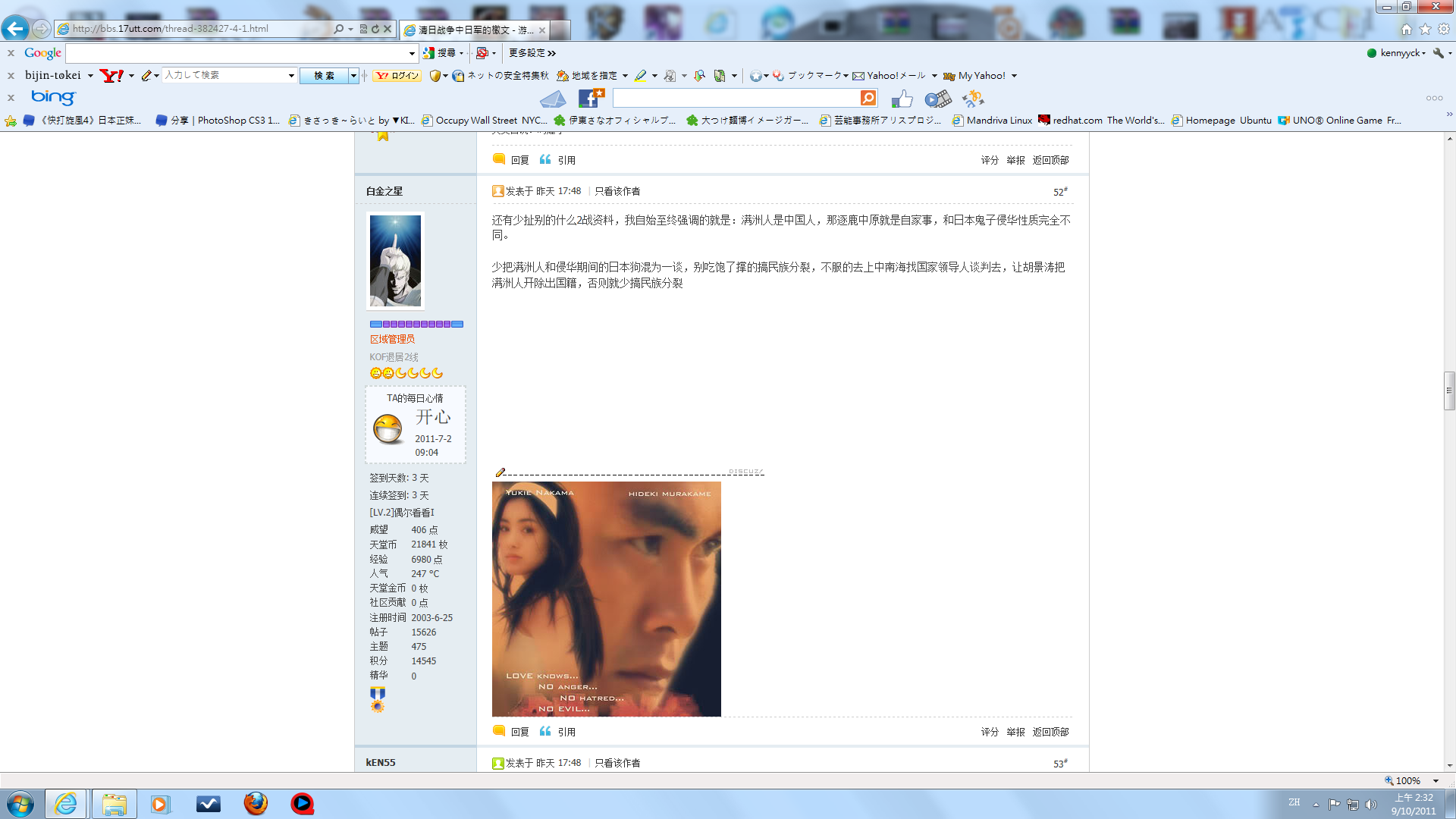Image resolution: width=1456 pixels, height=819 pixels.
Task: Click the Yahoo! Y! logo icon
Action: (x=111, y=75)
